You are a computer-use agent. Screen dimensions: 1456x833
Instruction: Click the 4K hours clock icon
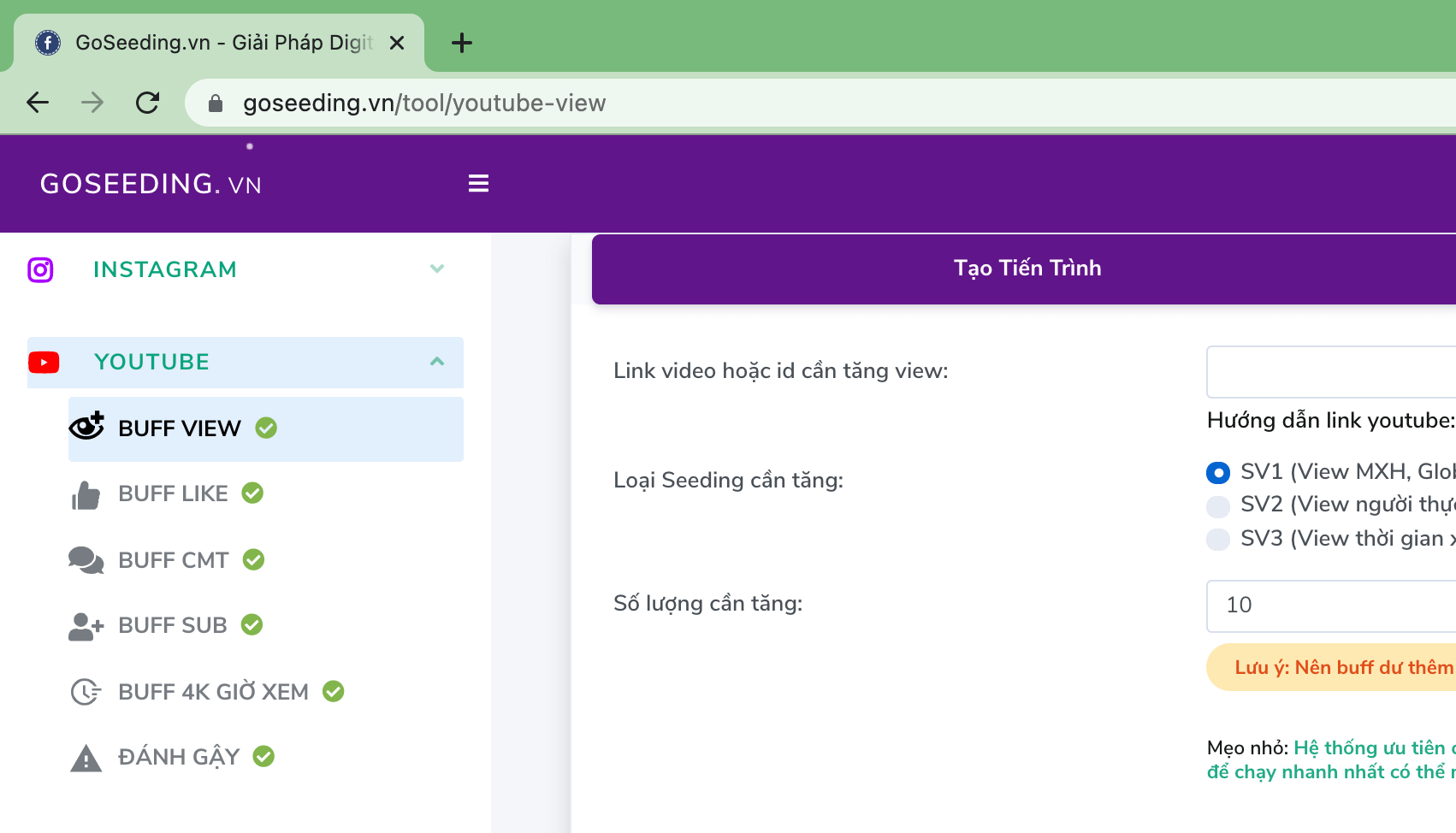click(x=86, y=691)
